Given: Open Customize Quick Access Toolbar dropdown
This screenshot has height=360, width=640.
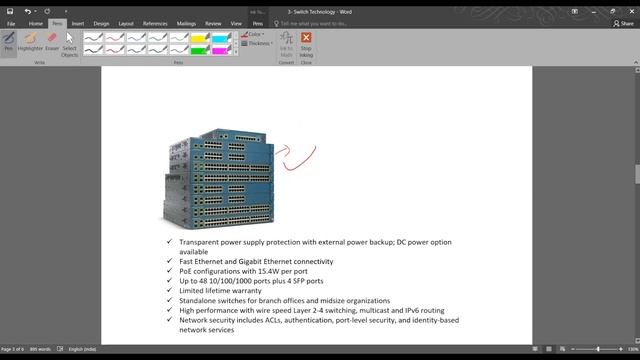Looking at the screenshot, I should 66,11.
